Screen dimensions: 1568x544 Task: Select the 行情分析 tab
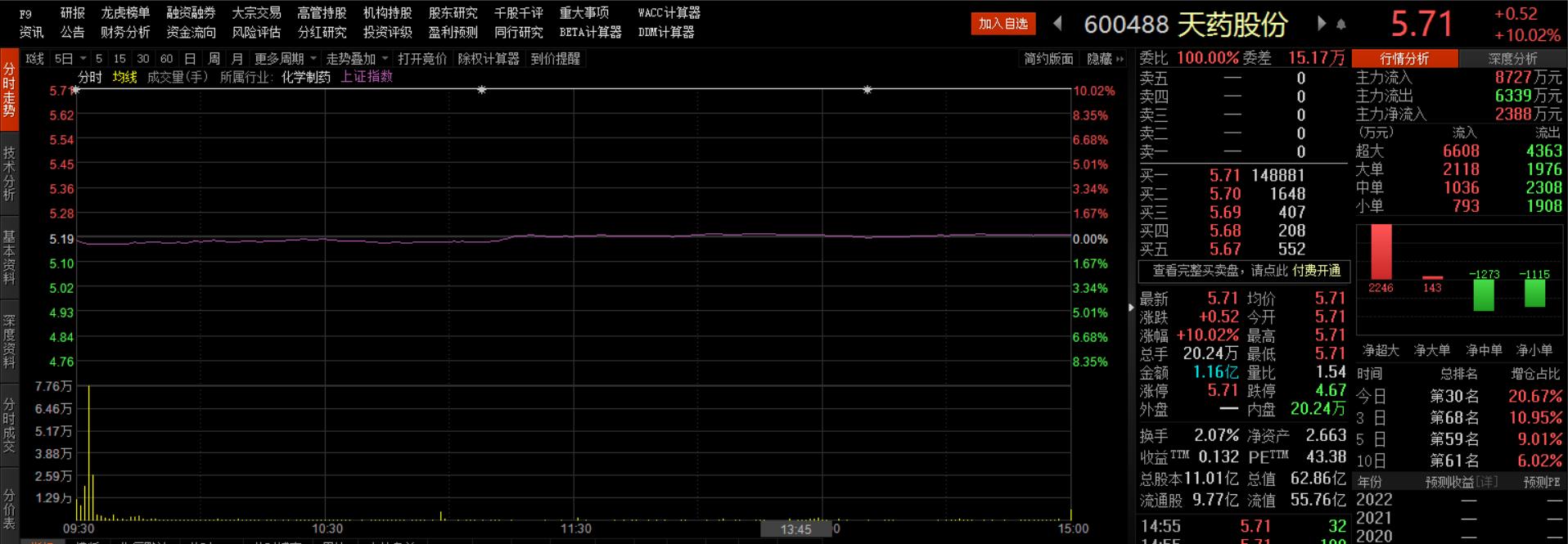(x=1404, y=59)
